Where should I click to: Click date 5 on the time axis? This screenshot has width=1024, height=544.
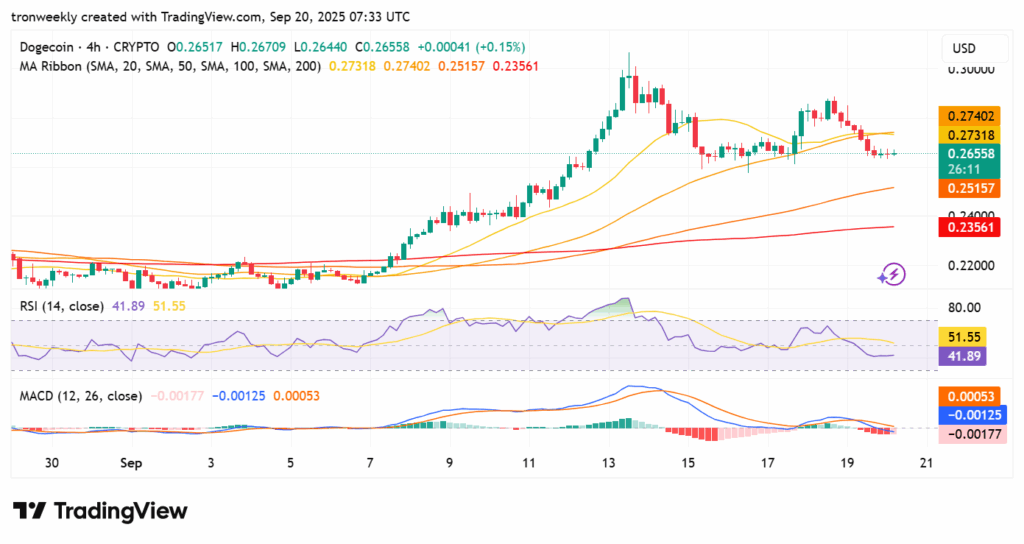coord(290,463)
